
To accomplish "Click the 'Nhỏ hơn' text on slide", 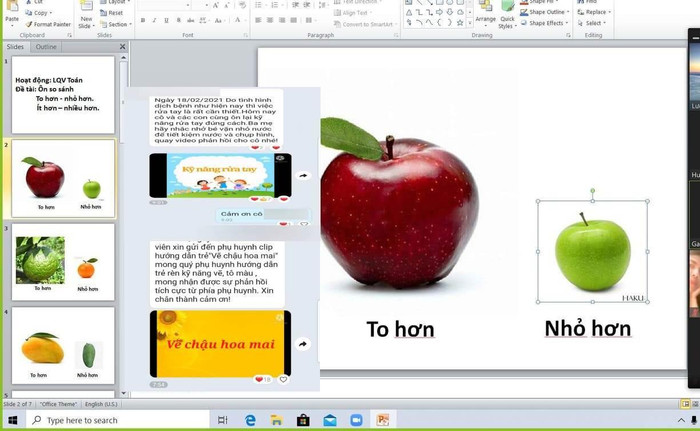I will [x=588, y=329].
